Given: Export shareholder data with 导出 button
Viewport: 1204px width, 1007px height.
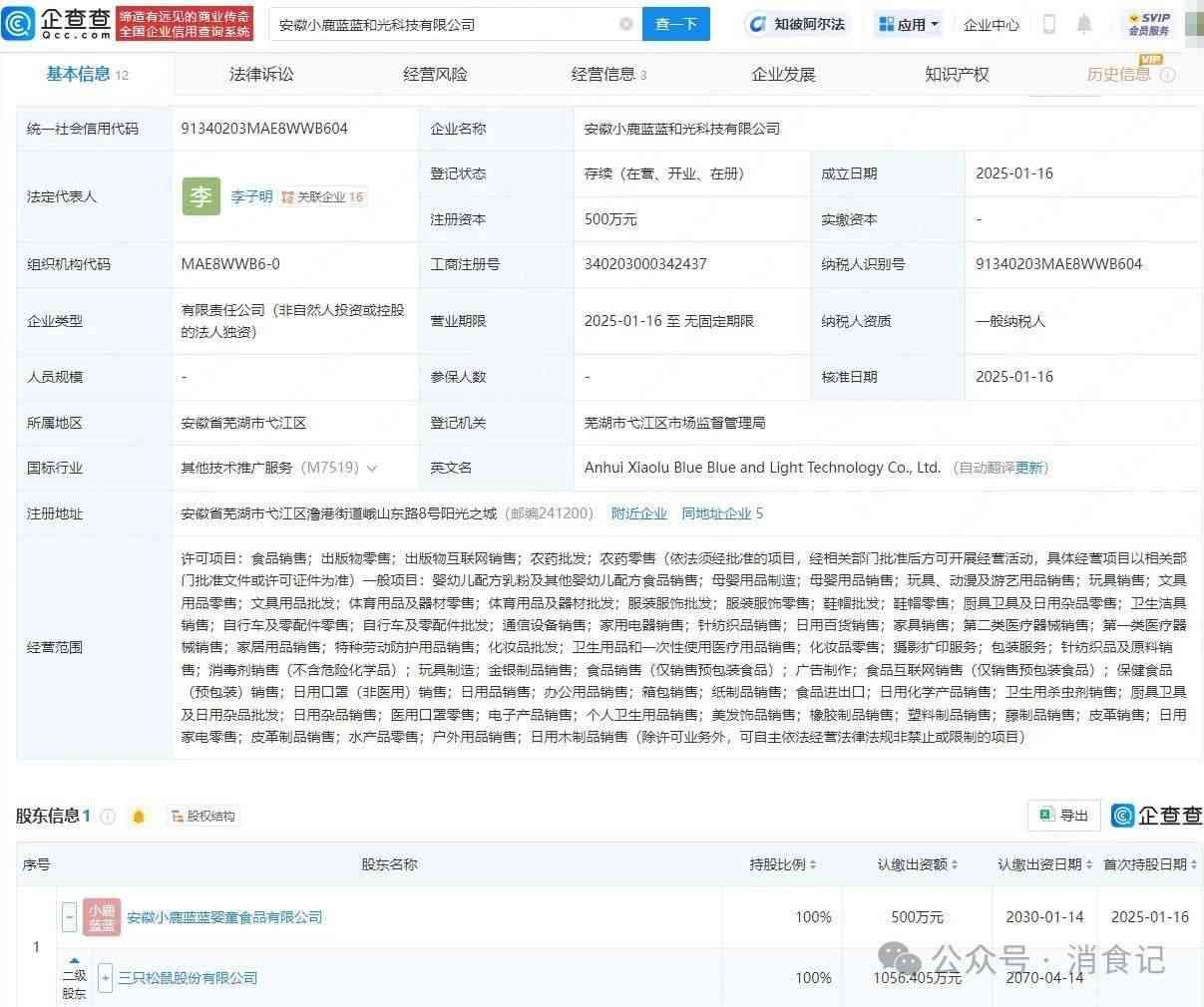Looking at the screenshot, I should [x=1063, y=816].
